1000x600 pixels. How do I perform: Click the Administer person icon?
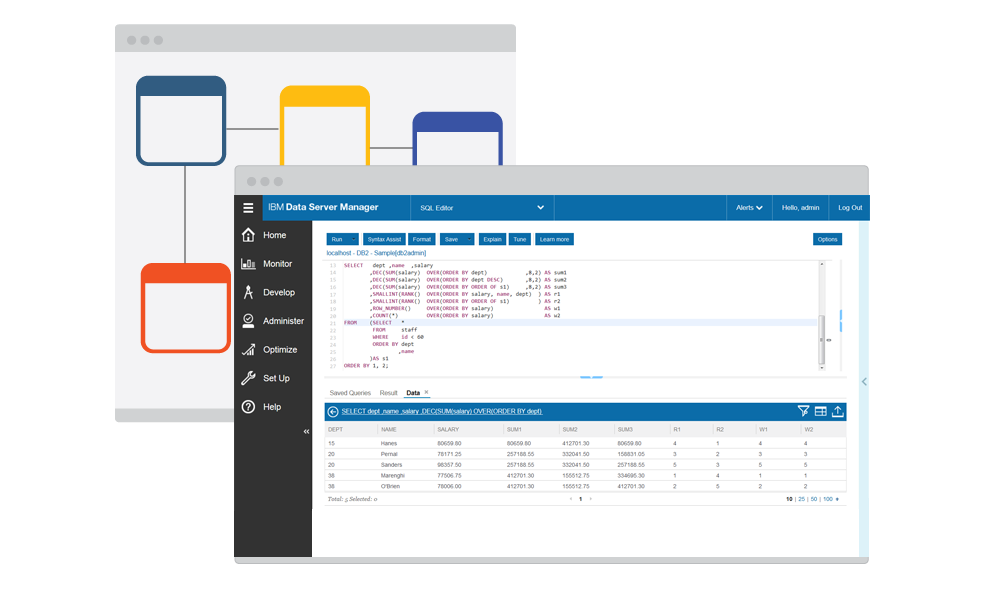tap(248, 321)
